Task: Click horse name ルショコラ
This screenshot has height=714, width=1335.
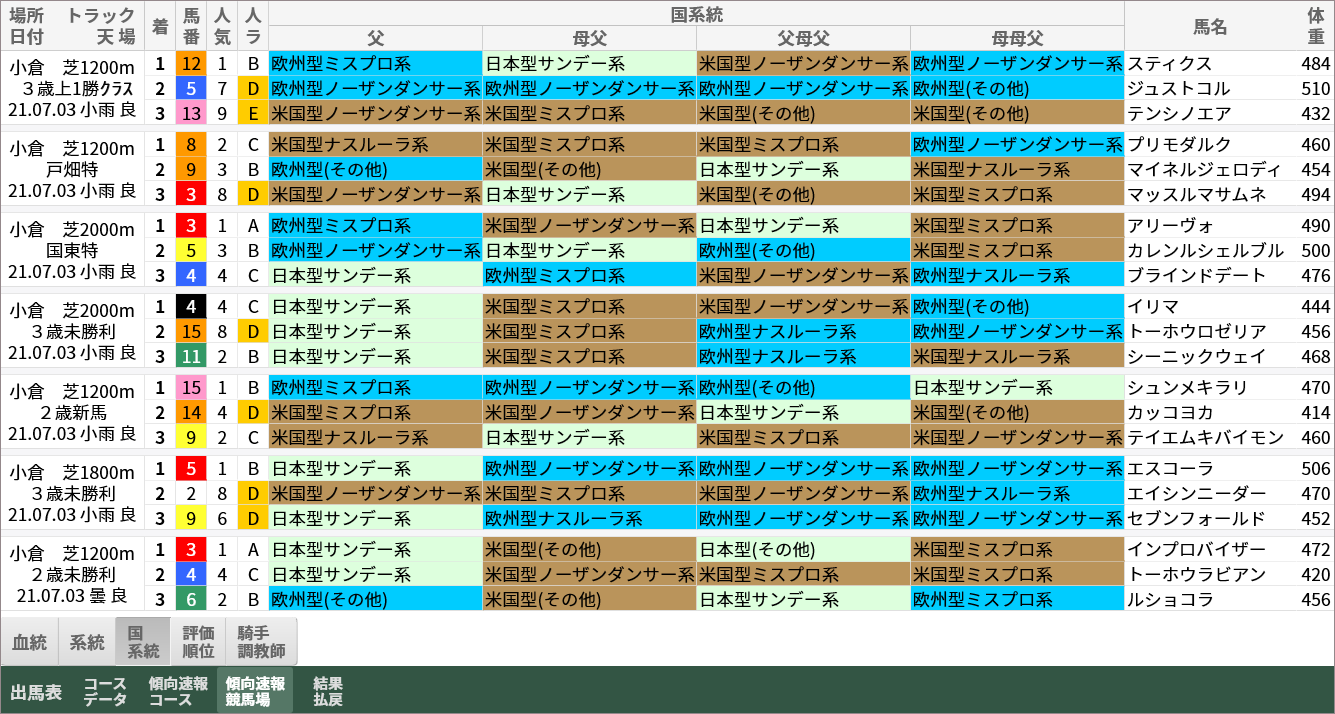Action: tap(1170, 599)
